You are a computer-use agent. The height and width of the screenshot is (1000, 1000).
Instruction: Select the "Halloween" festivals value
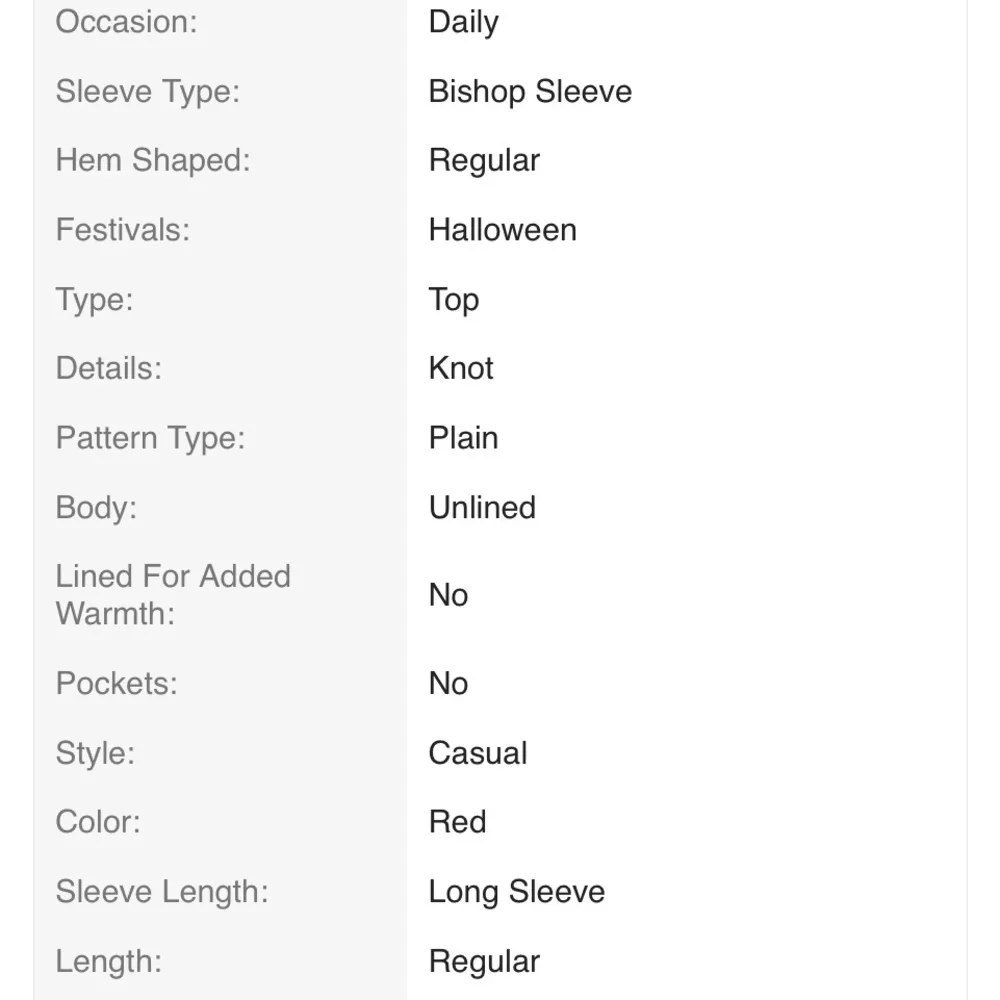pos(502,230)
